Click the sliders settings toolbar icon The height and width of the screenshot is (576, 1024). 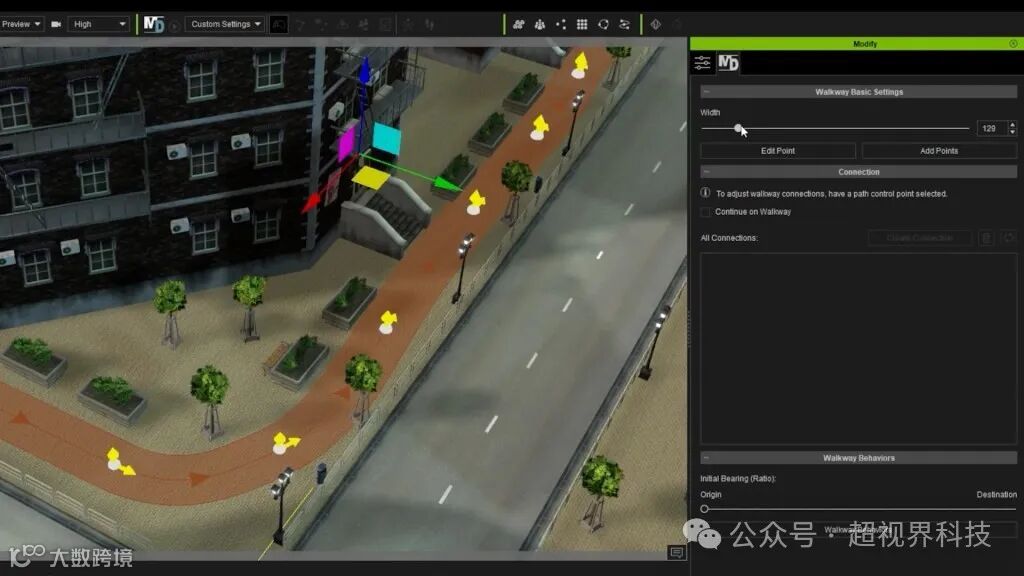(x=624, y=24)
